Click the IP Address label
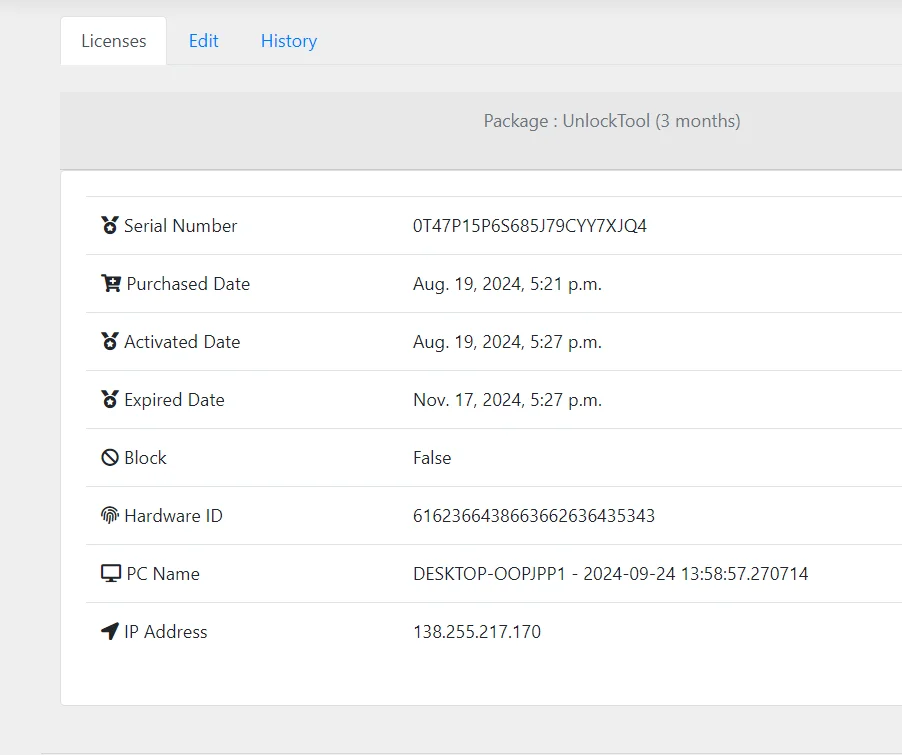Viewport: 902px width, 755px height. (x=166, y=631)
